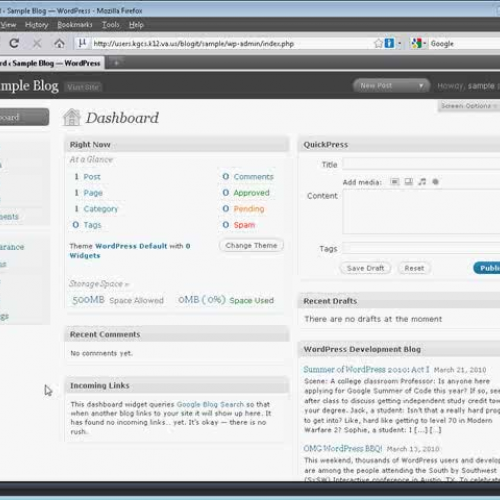500x500 pixels.
Task: Click the Right Now widget header
Action: [x=177, y=145]
